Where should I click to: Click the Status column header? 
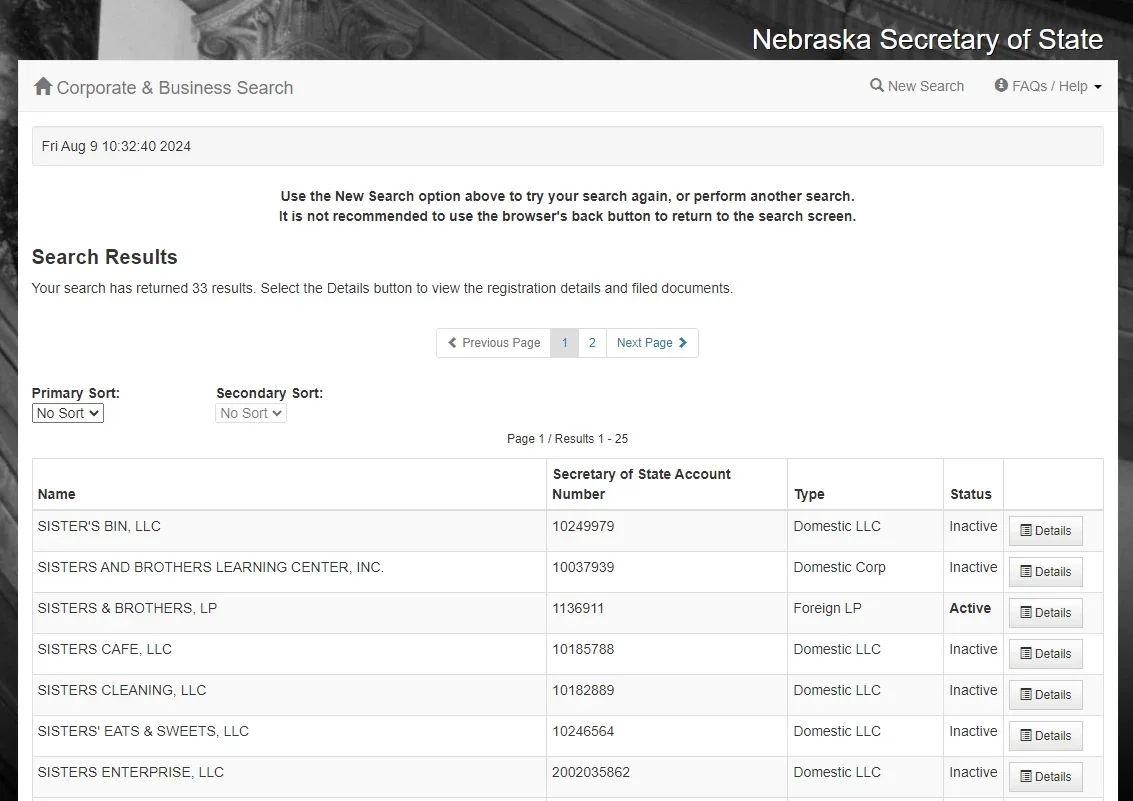(971, 494)
